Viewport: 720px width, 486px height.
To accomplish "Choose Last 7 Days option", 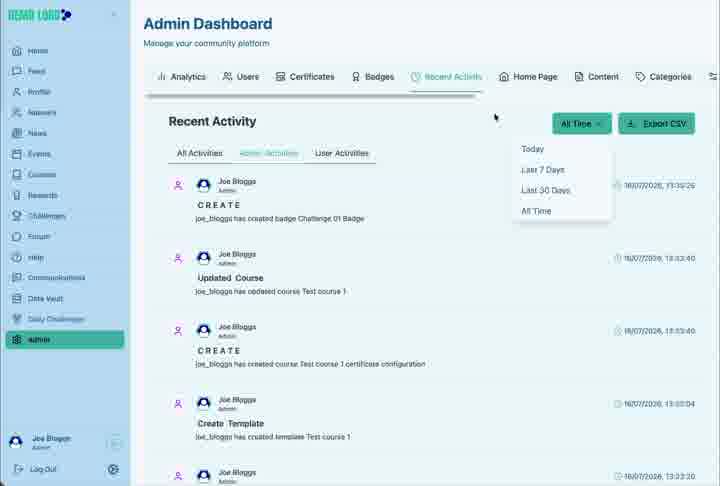I will pos(543,170).
